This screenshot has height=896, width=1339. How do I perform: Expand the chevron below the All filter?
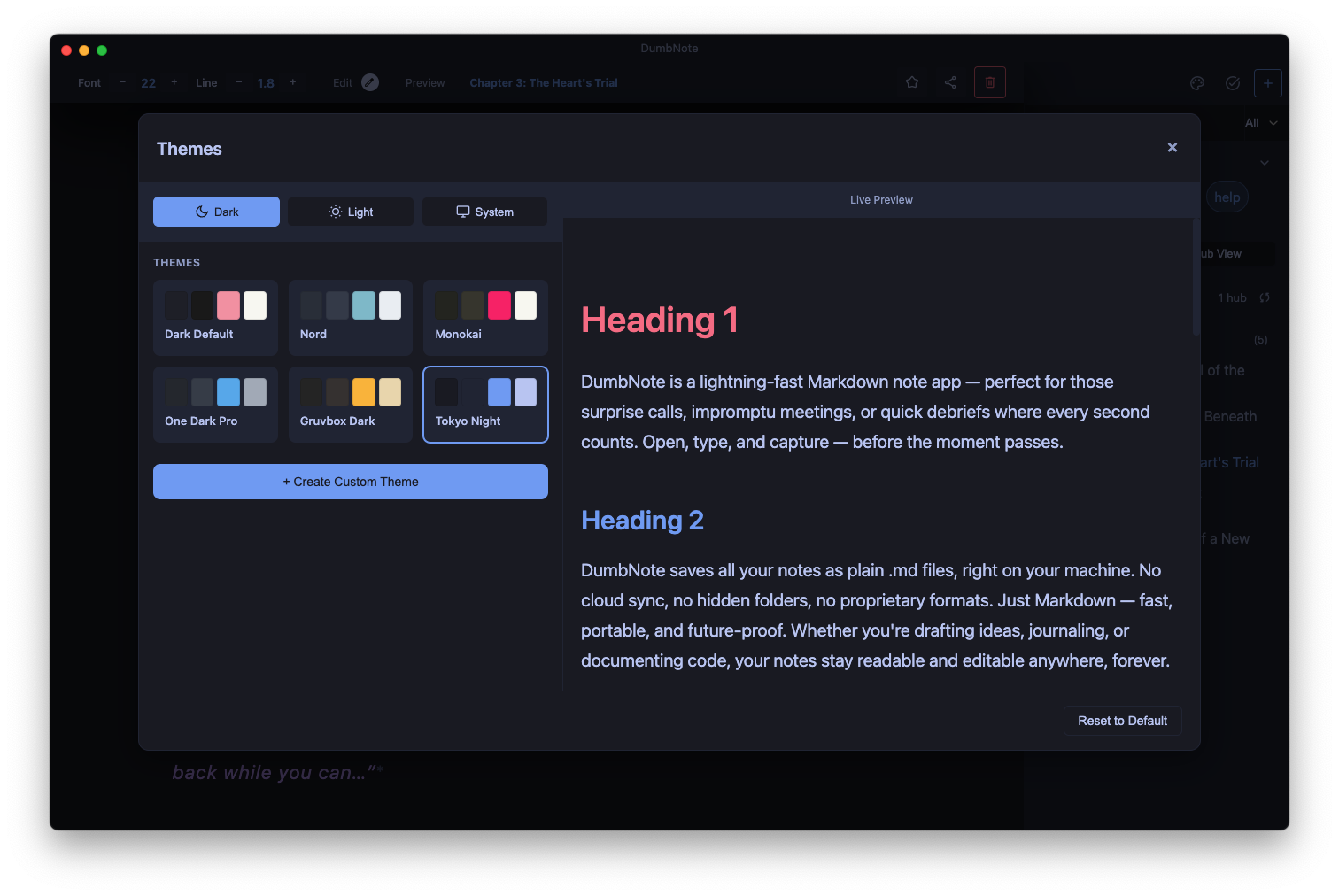[1265, 163]
